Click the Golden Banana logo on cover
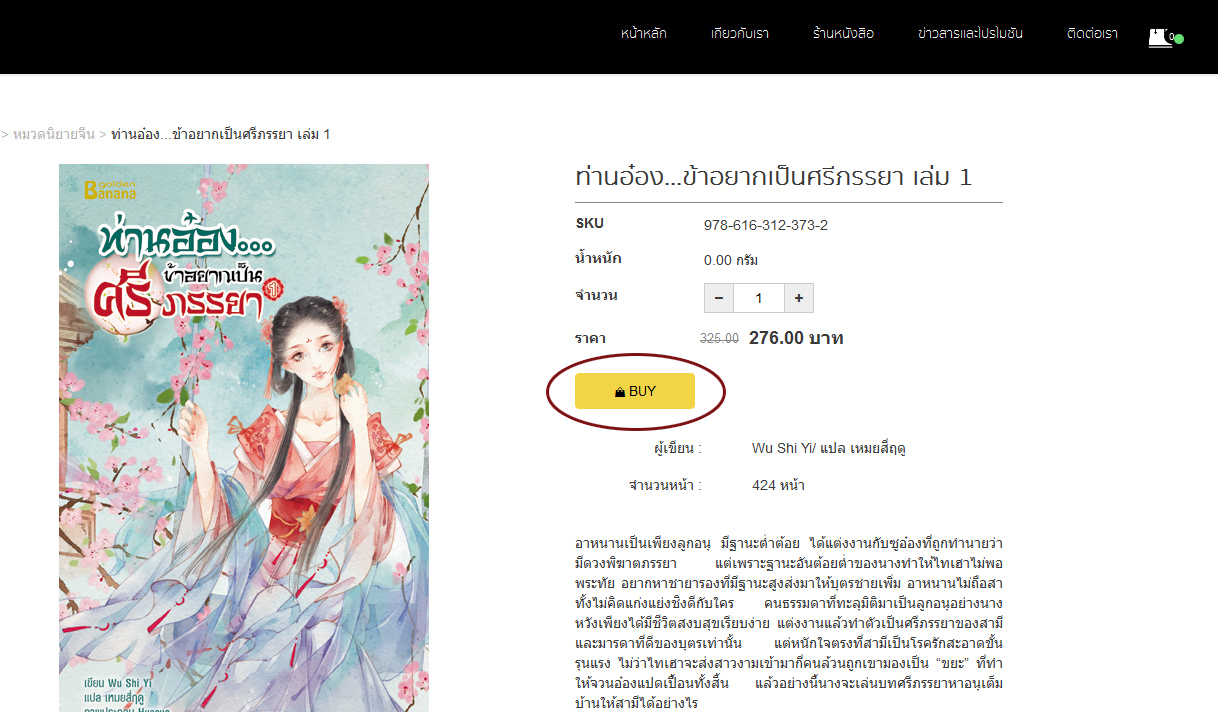This screenshot has height=712, width=1218. 110,189
